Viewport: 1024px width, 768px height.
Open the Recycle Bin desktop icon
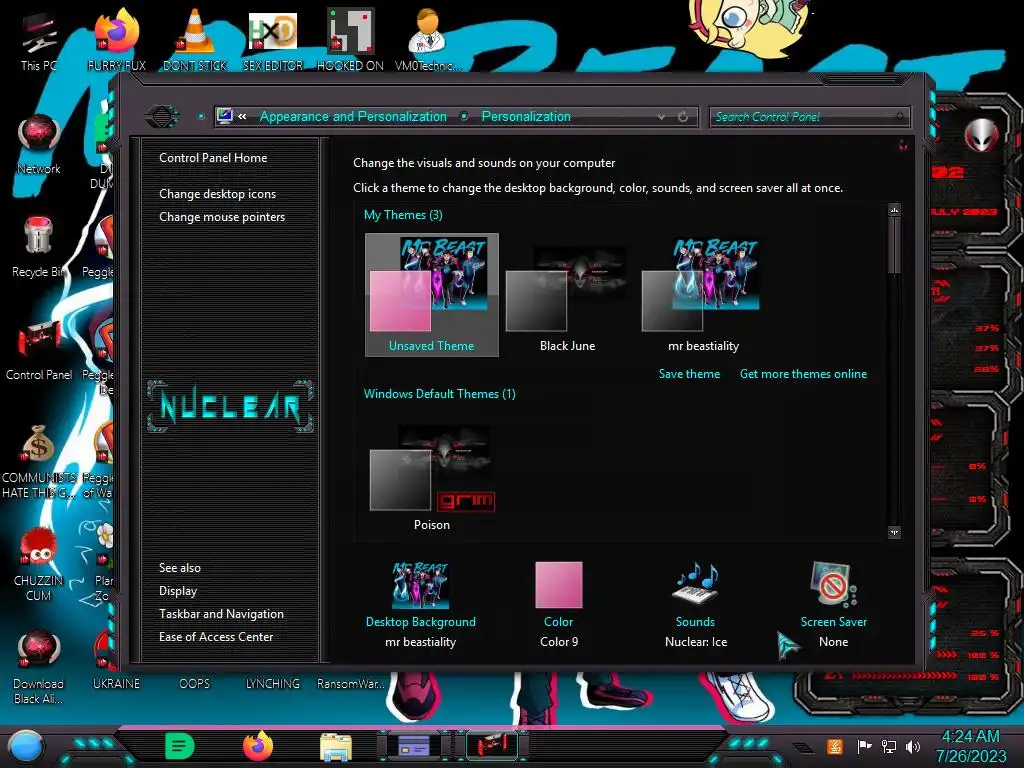click(x=39, y=247)
